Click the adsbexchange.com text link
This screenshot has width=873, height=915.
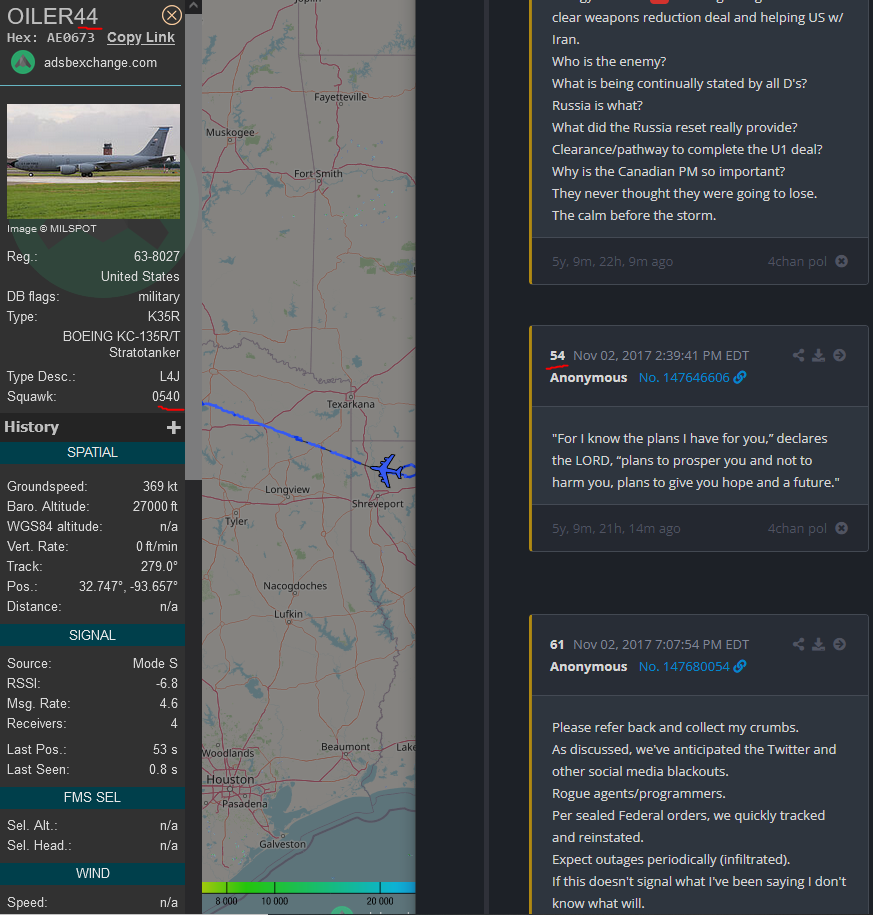point(100,62)
